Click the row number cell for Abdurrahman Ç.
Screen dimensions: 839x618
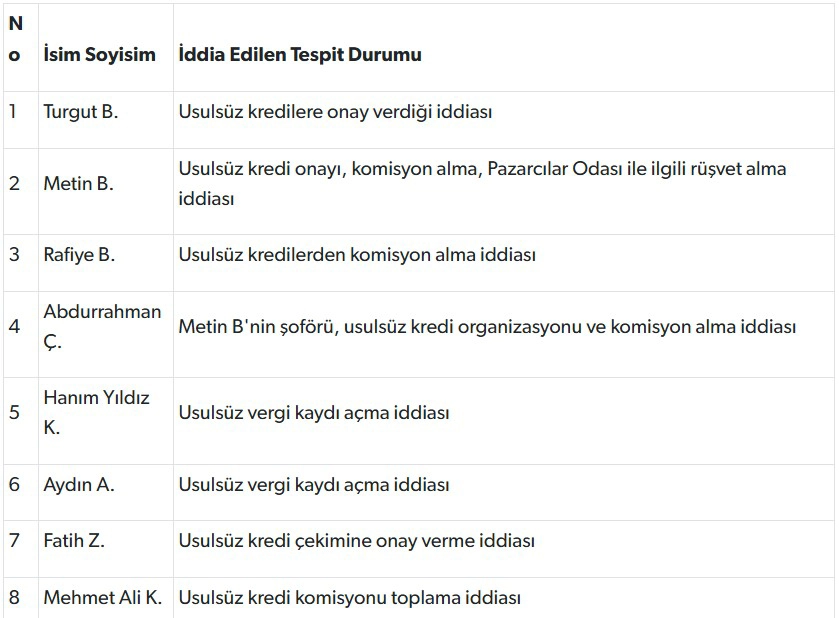point(14,327)
